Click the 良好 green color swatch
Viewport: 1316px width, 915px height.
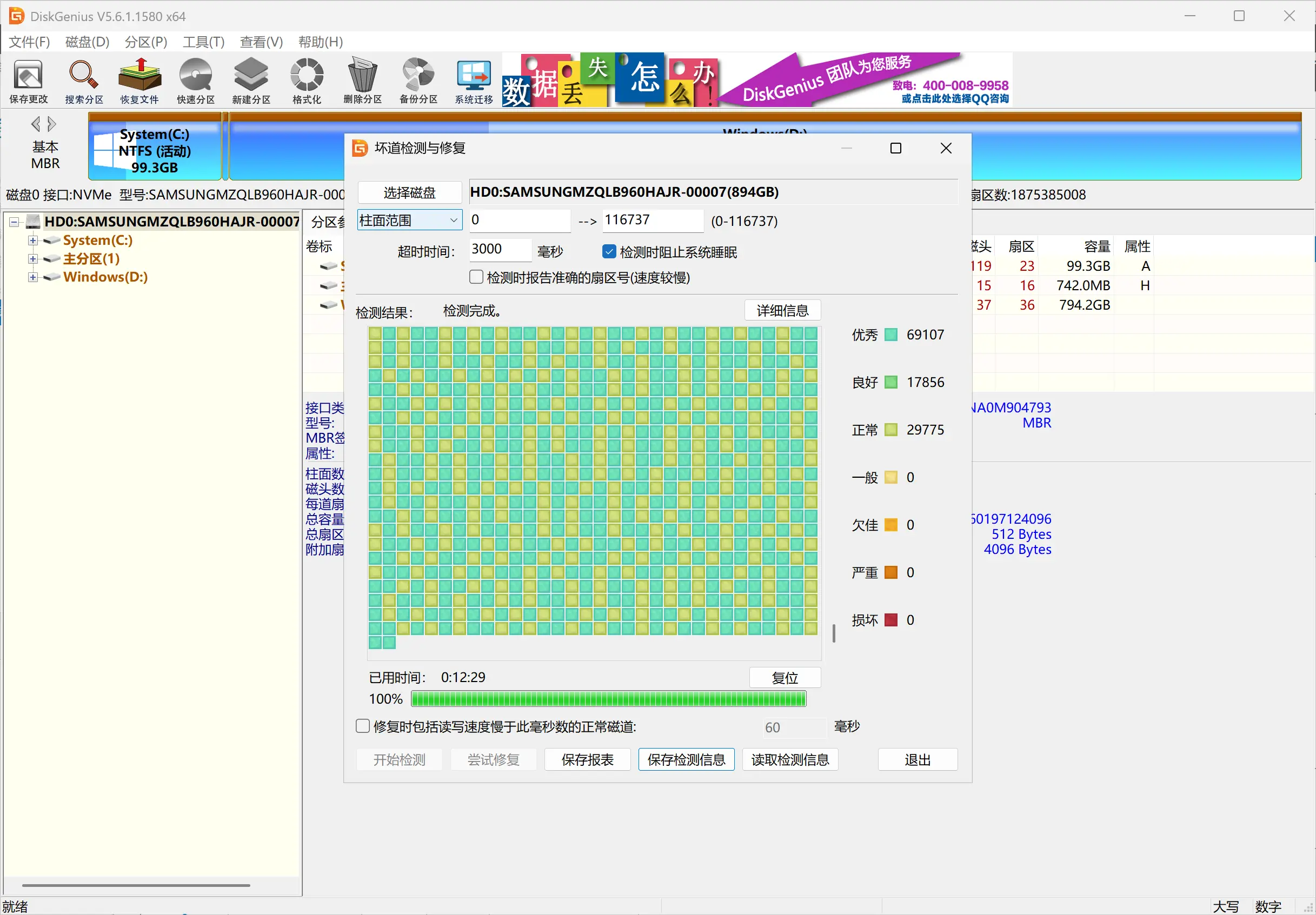(x=890, y=382)
